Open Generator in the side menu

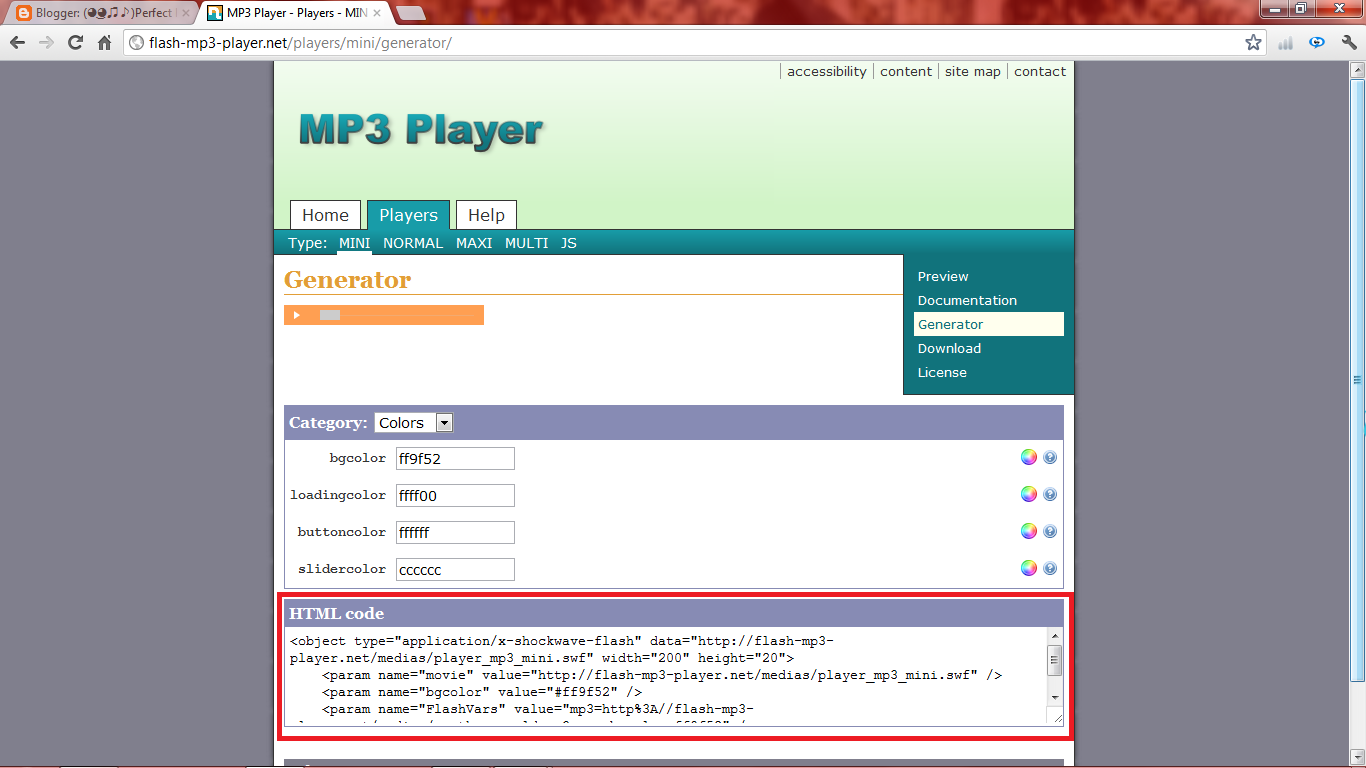pos(989,324)
